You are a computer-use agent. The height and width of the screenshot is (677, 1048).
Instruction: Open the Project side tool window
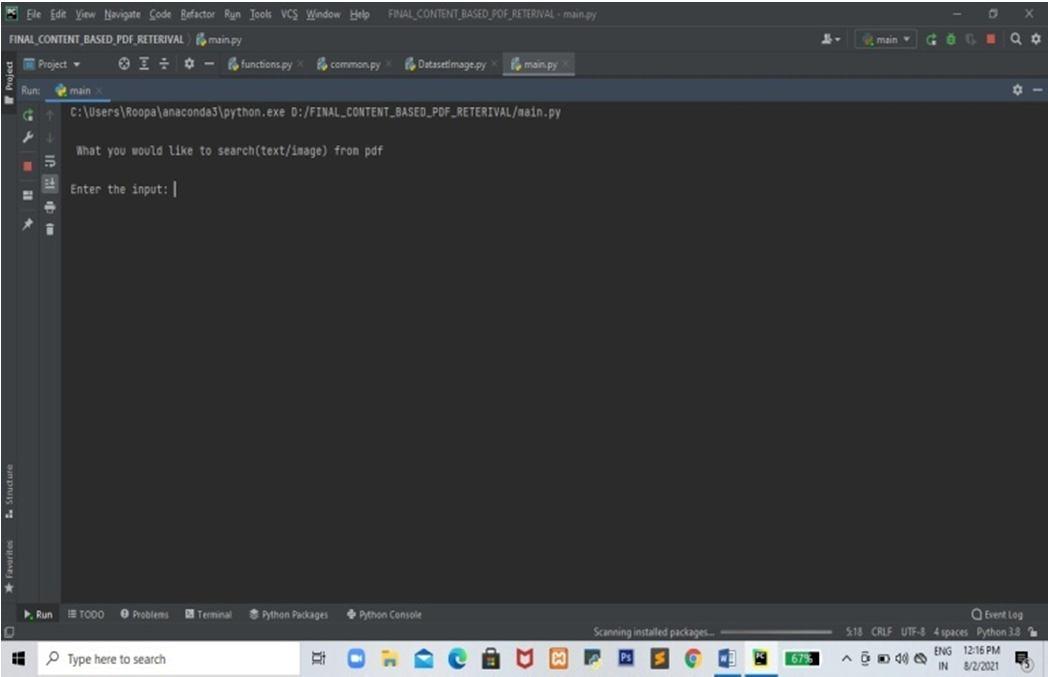pos(9,82)
